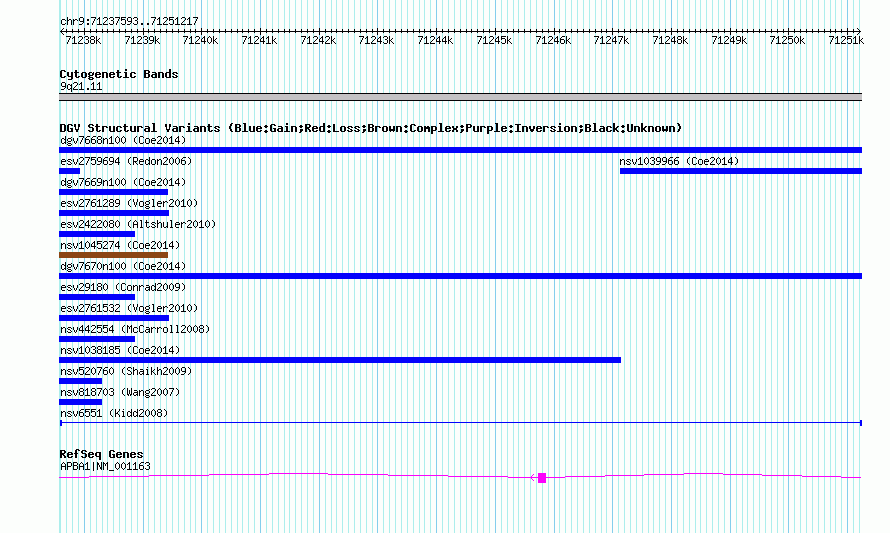Select the thin nsv6551 line feature

pos(461,423)
